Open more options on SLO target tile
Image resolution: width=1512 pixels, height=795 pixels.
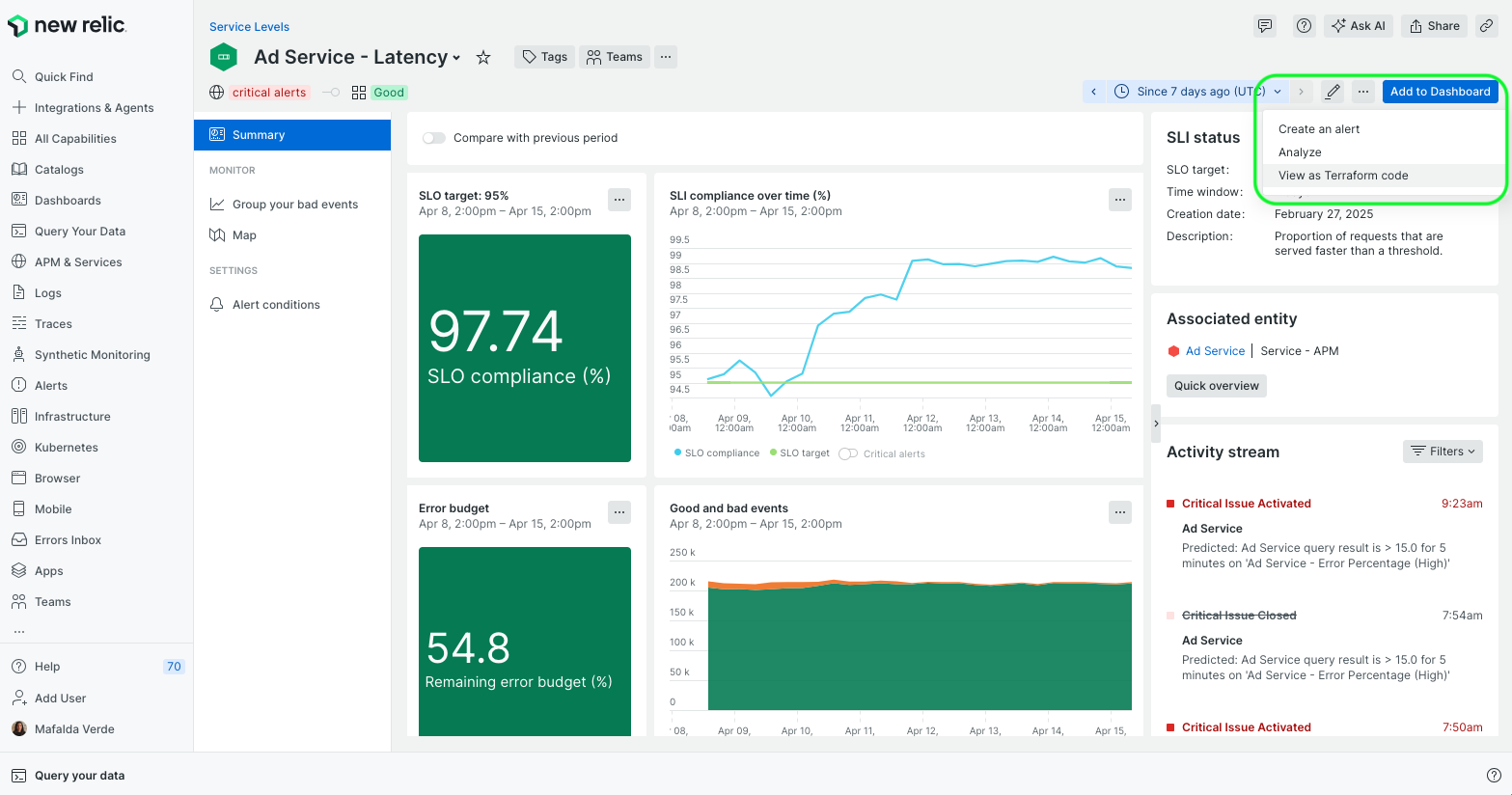pos(619,200)
